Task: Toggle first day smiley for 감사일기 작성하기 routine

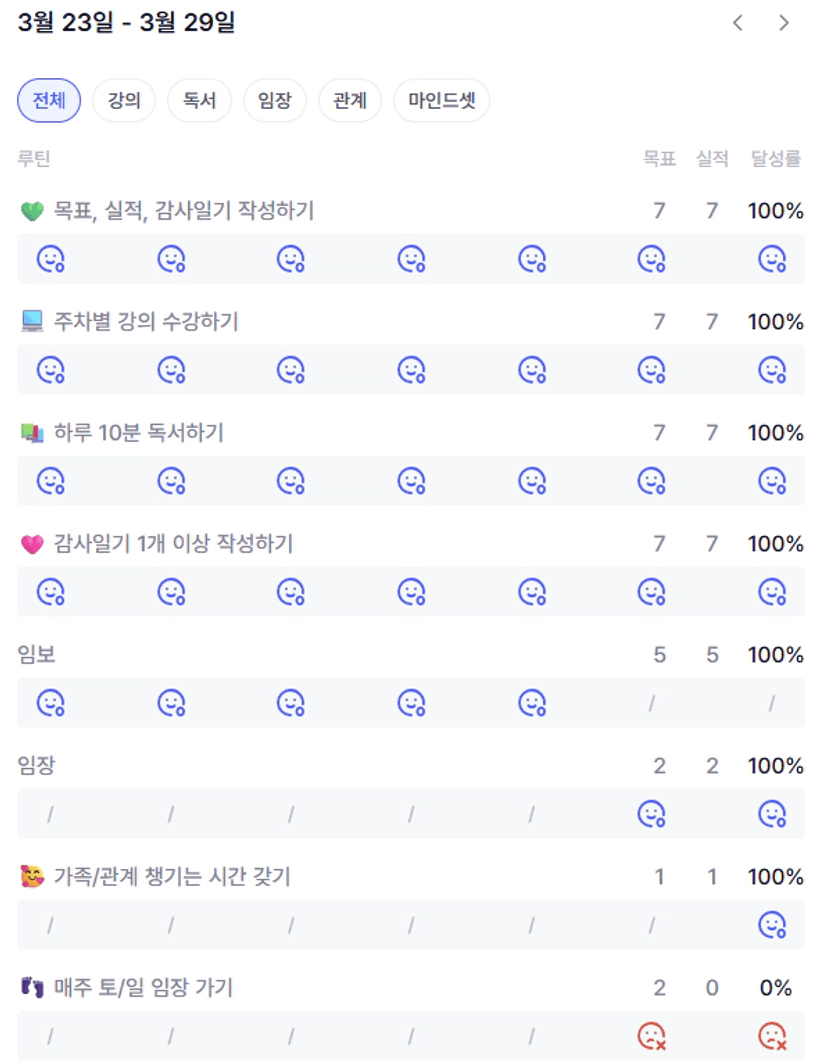Action: (x=50, y=592)
